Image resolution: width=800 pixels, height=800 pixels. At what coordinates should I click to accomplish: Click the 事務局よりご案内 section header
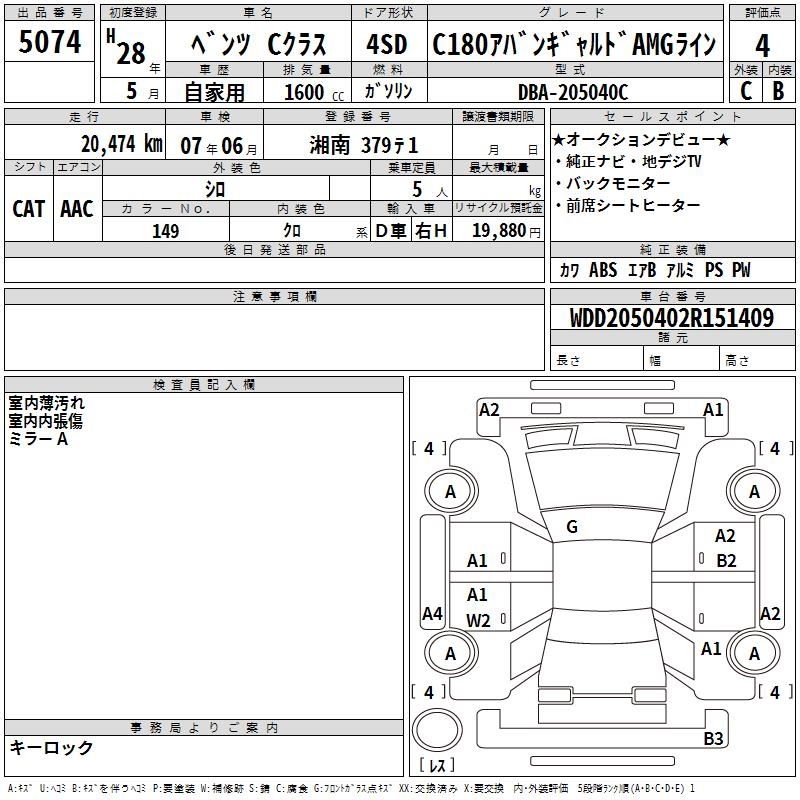click(204, 728)
